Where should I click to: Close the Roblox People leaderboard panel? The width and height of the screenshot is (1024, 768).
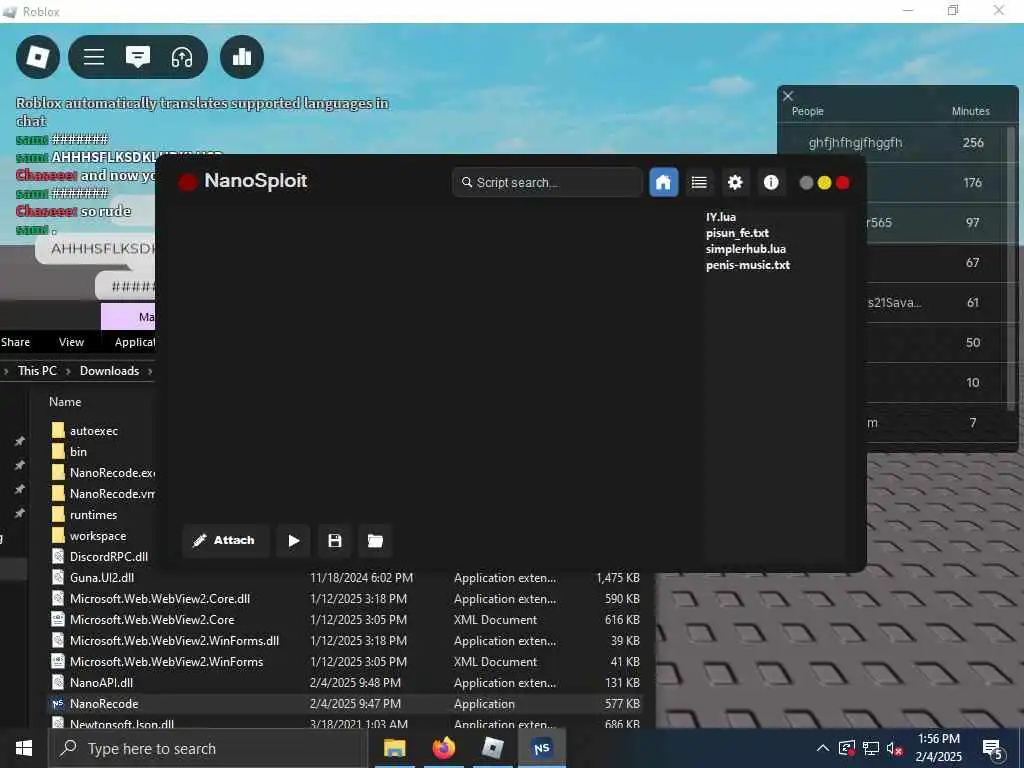pos(788,96)
